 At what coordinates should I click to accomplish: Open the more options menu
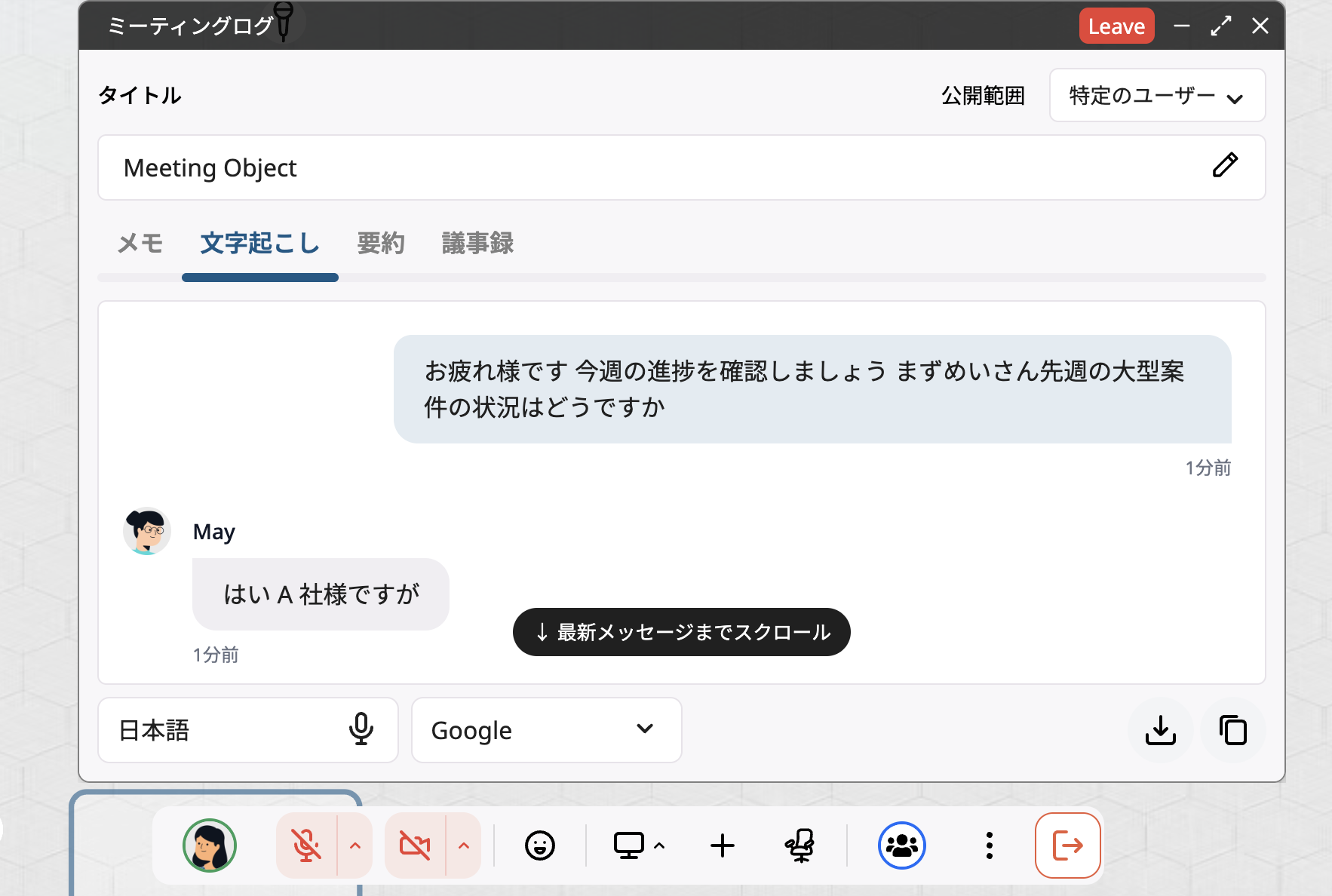(989, 845)
